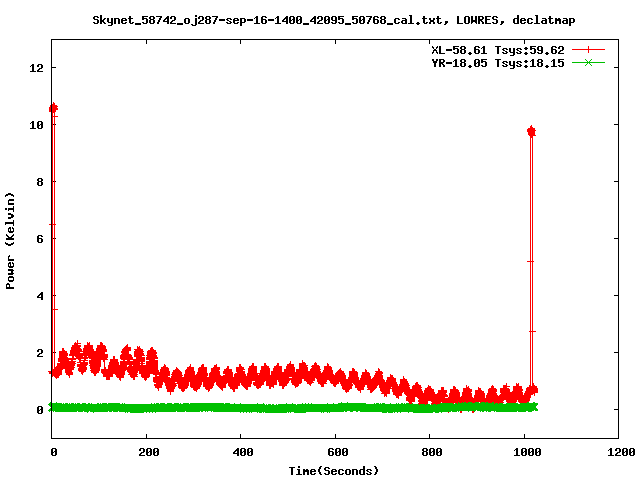Image resolution: width=640 pixels, height=480 pixels.
Task: Click the x-axis tick label 1000
Action: [527, 452]
